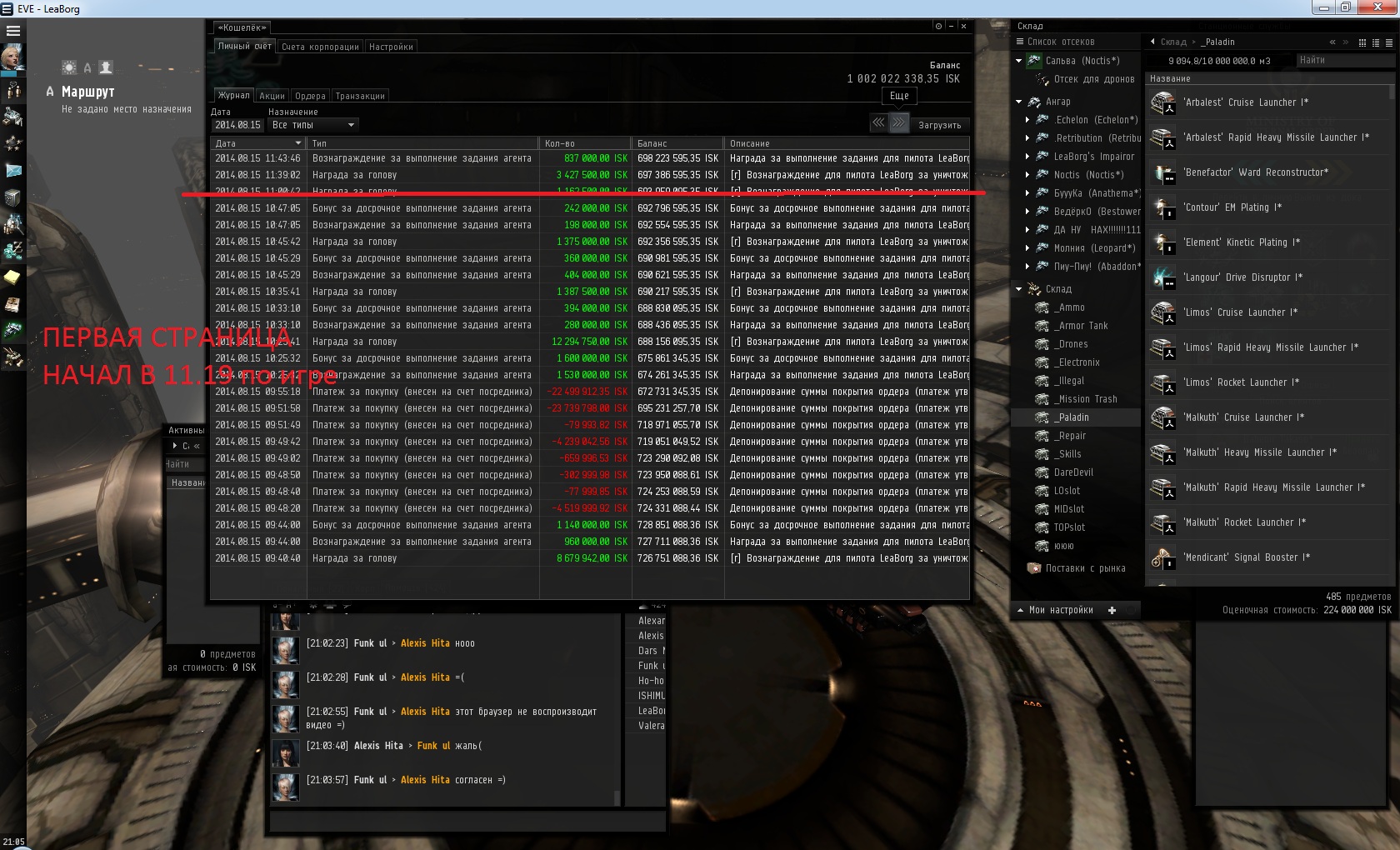
Task: Click the wallet window pin icon
Action: (938, 27)
